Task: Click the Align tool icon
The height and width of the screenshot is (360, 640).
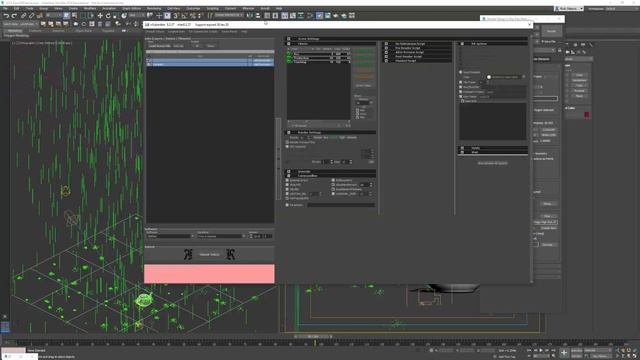Action: pos(258,16)
